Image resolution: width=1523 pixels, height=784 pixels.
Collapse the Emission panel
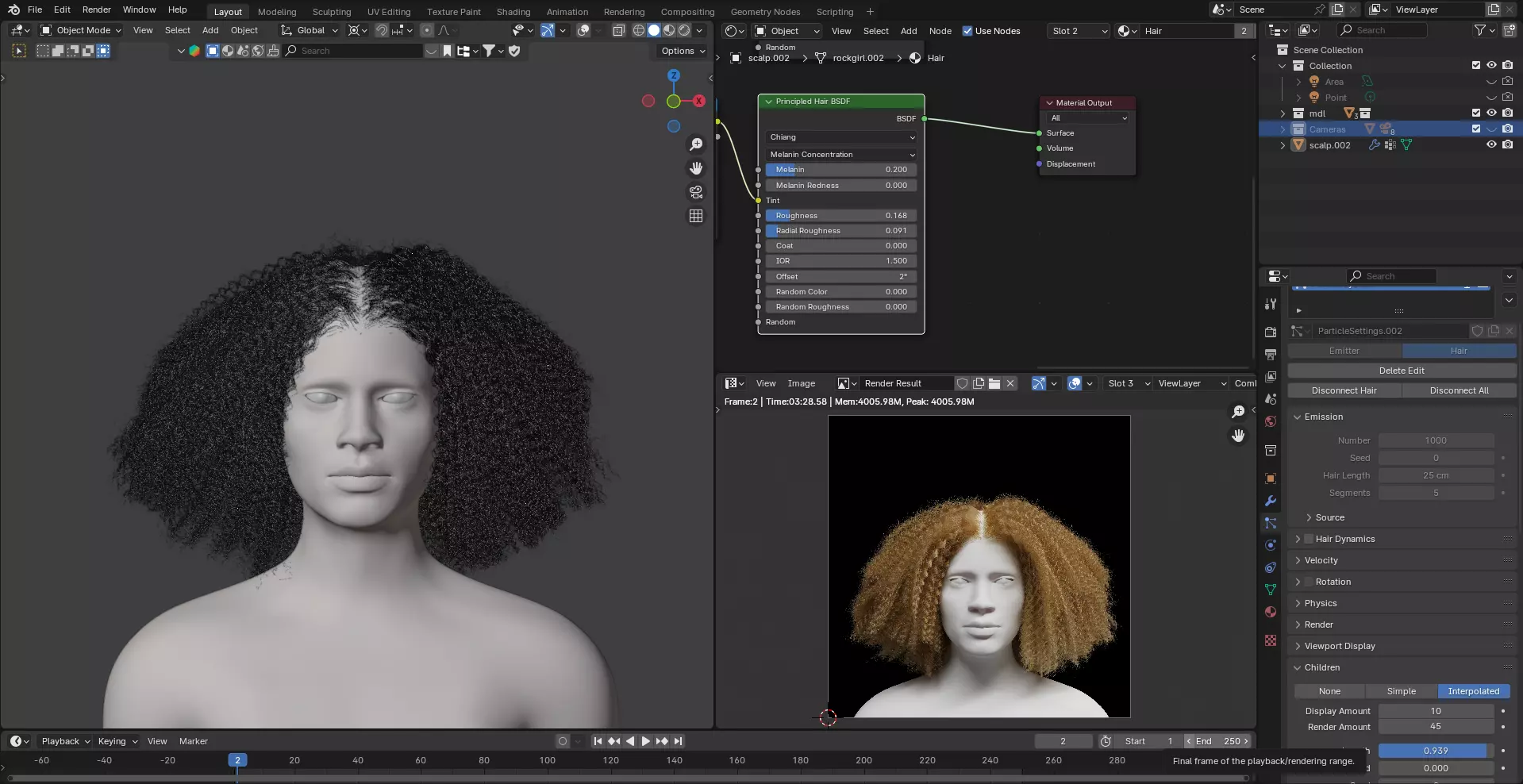click(x=1323, y=417)
